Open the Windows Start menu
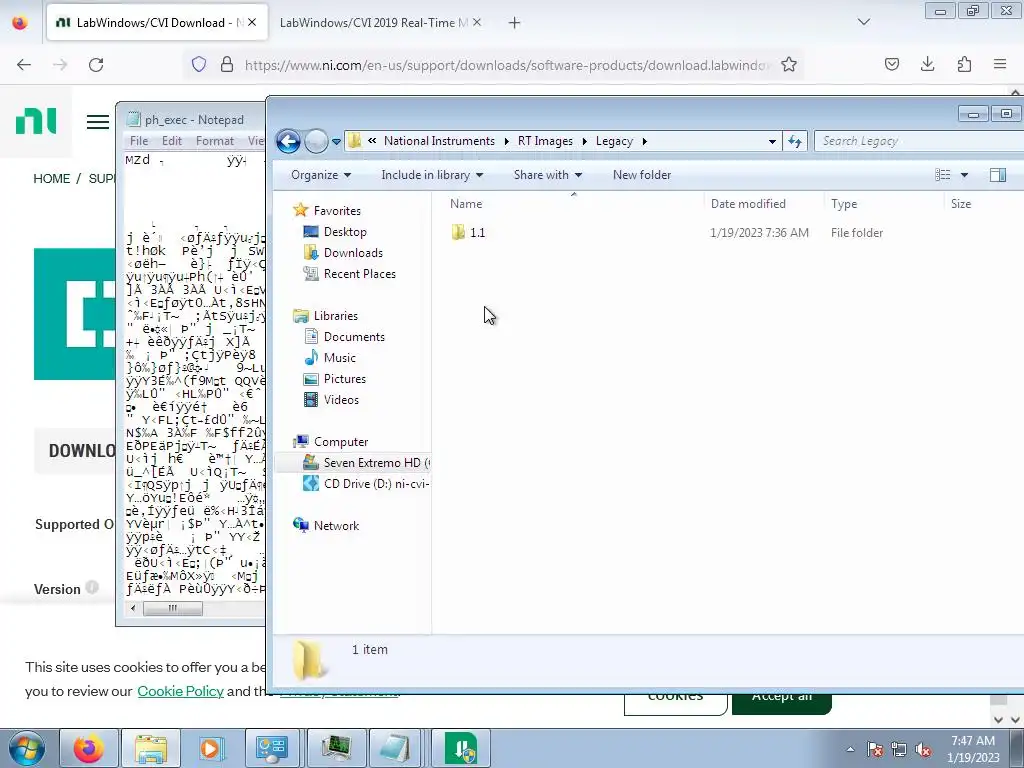Viewport: 1024px width, 768px height. pos(27,748)
